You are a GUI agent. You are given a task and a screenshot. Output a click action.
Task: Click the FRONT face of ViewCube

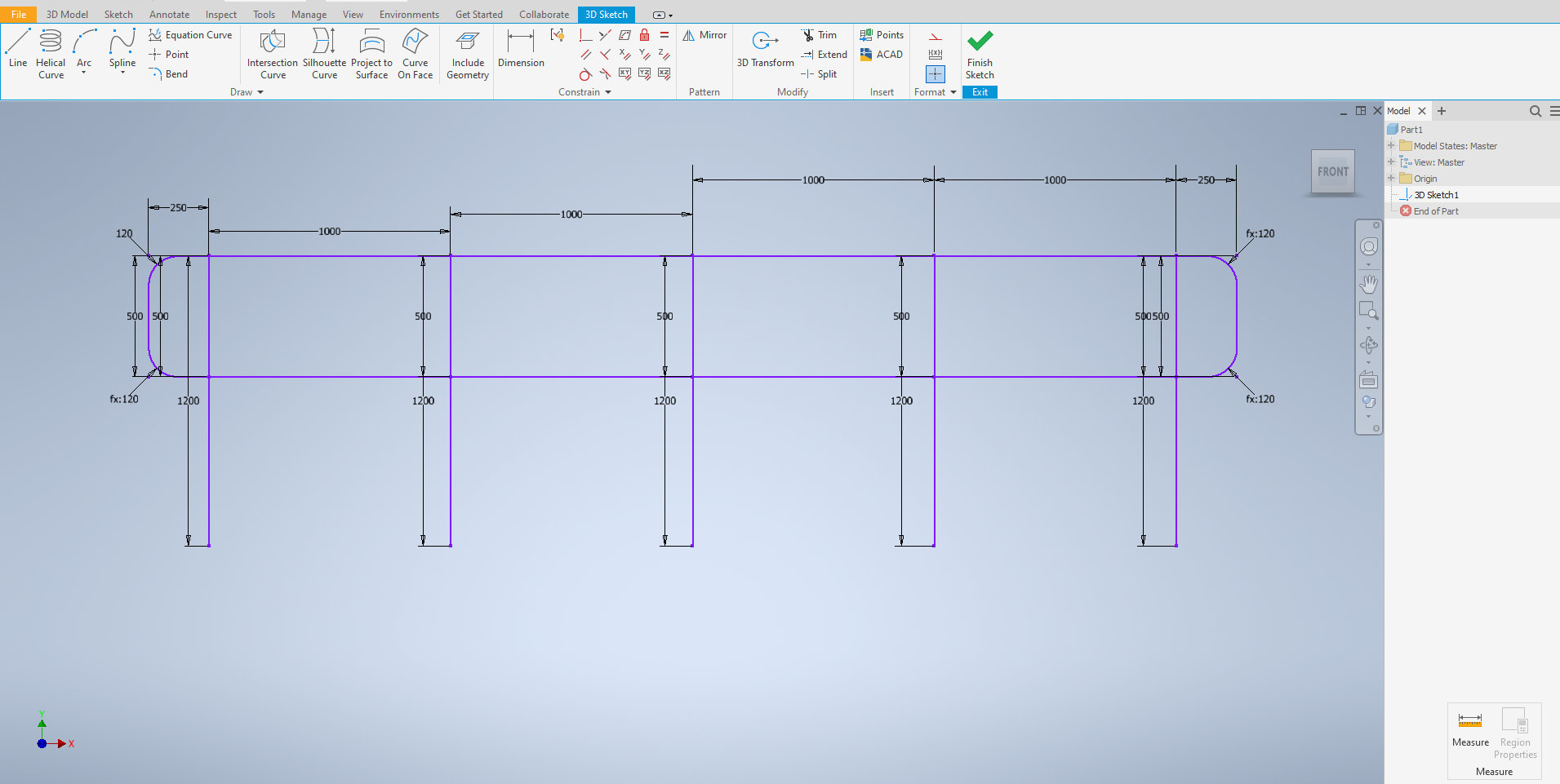(1332, 171)
